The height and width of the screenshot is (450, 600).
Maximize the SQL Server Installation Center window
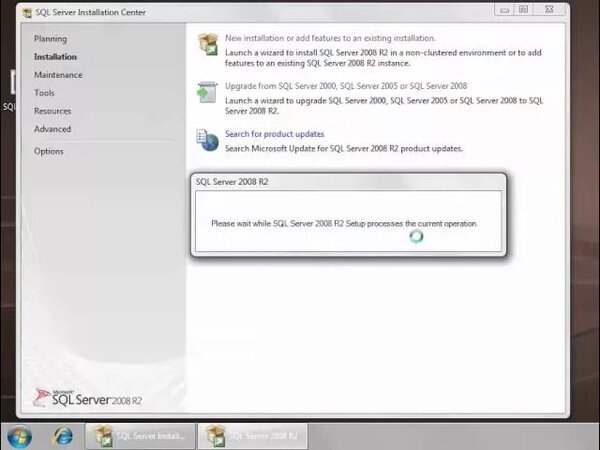(x=523, y=10)
